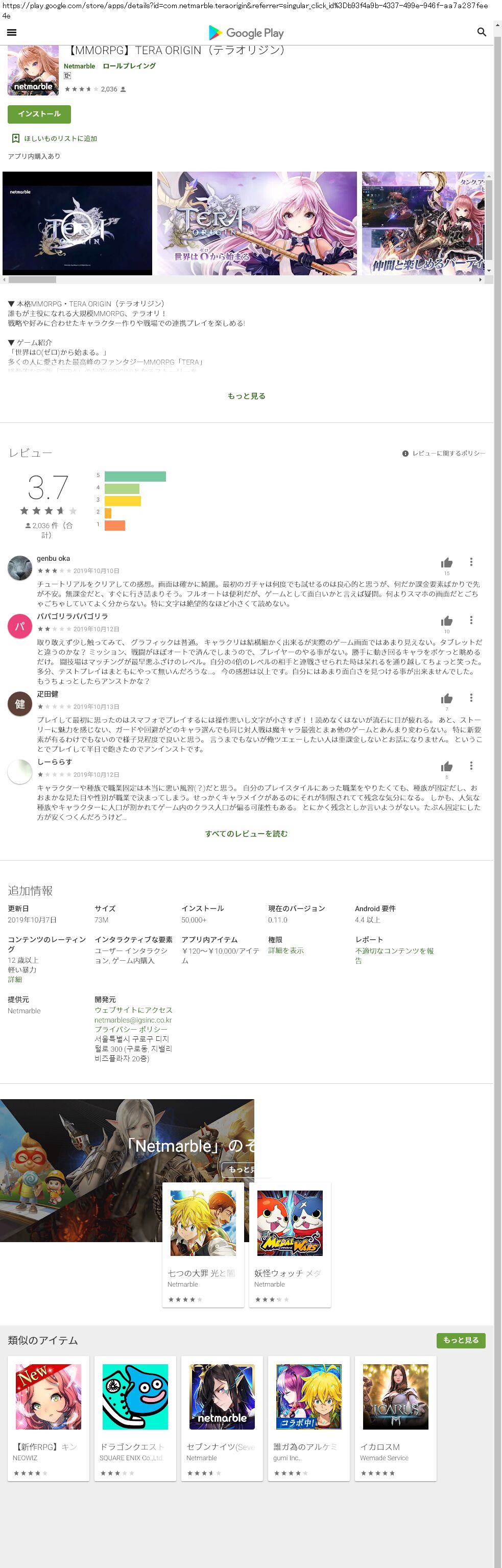Play the TERA ORIGIN trailer thumbnail
The image size is (502, 1568).
click(77, 223)
